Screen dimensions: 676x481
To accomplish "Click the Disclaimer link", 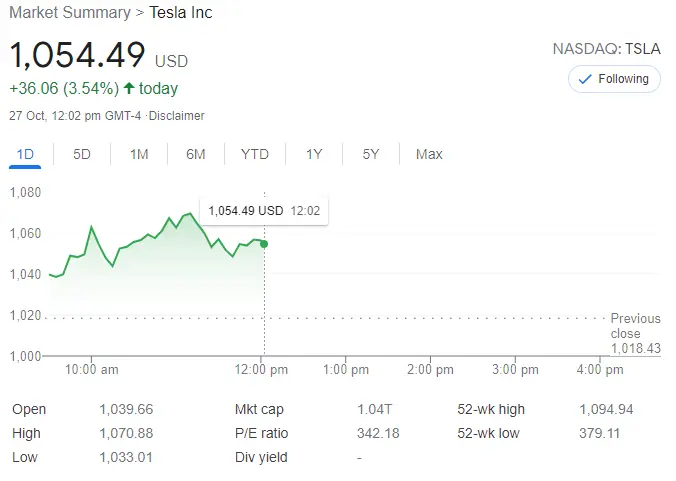I will [176, 116].
